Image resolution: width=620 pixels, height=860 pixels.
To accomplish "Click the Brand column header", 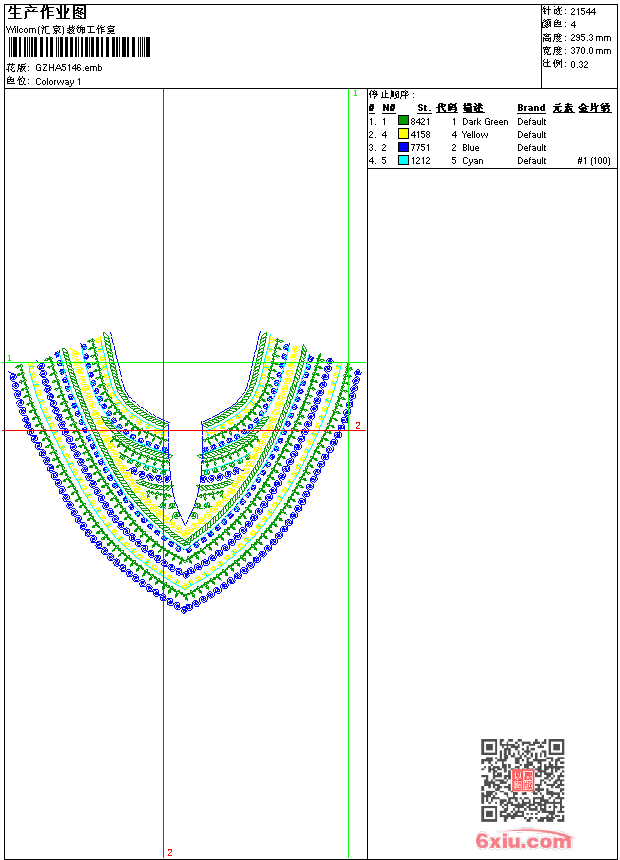I will (531, 108).
